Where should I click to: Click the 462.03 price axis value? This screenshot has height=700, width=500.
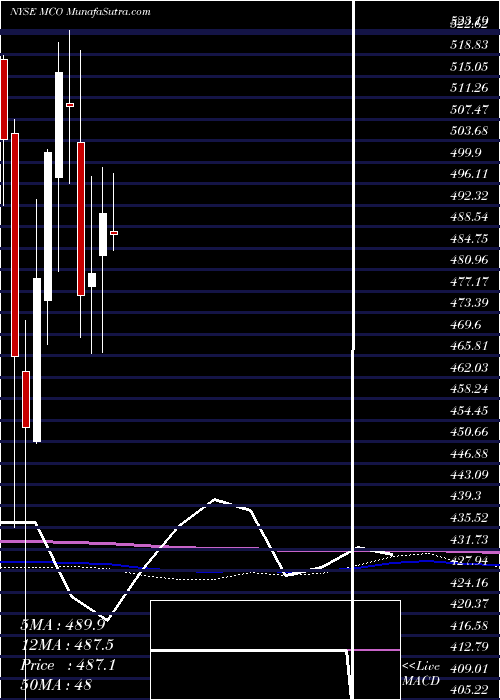[x=469, y=367]
